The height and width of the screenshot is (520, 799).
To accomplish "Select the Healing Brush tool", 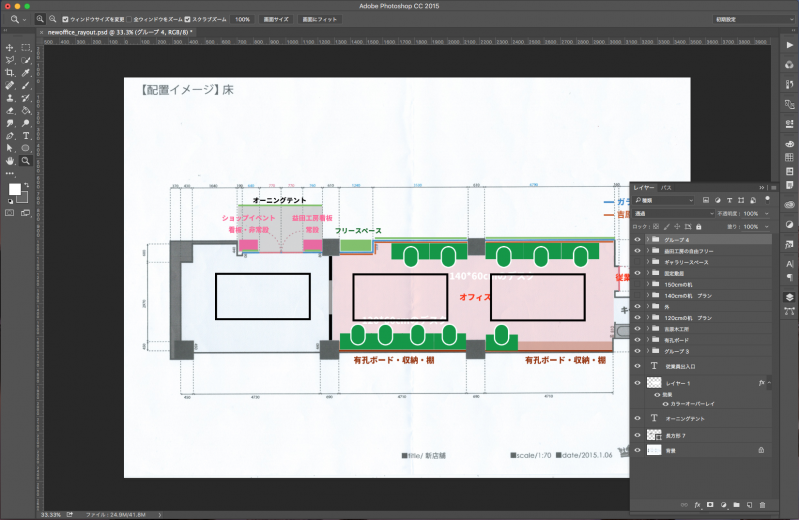I will coord(10,85).
